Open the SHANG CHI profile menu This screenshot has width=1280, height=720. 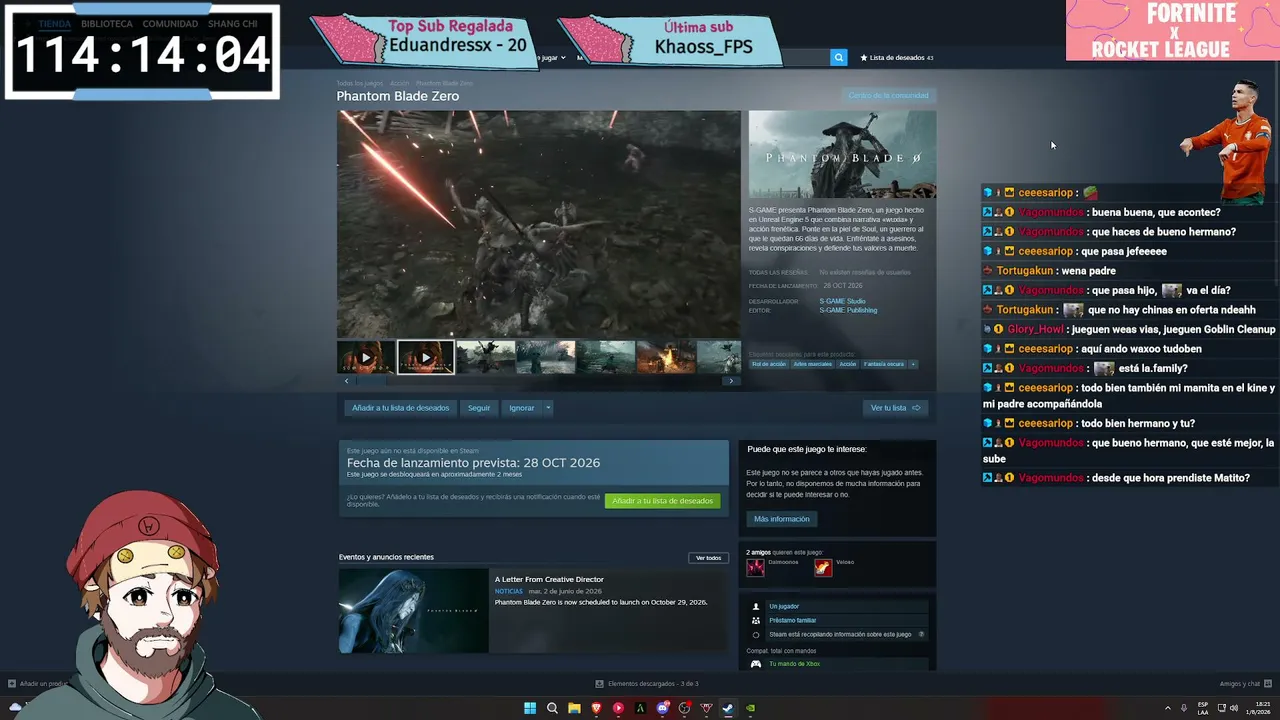[232, 24]
